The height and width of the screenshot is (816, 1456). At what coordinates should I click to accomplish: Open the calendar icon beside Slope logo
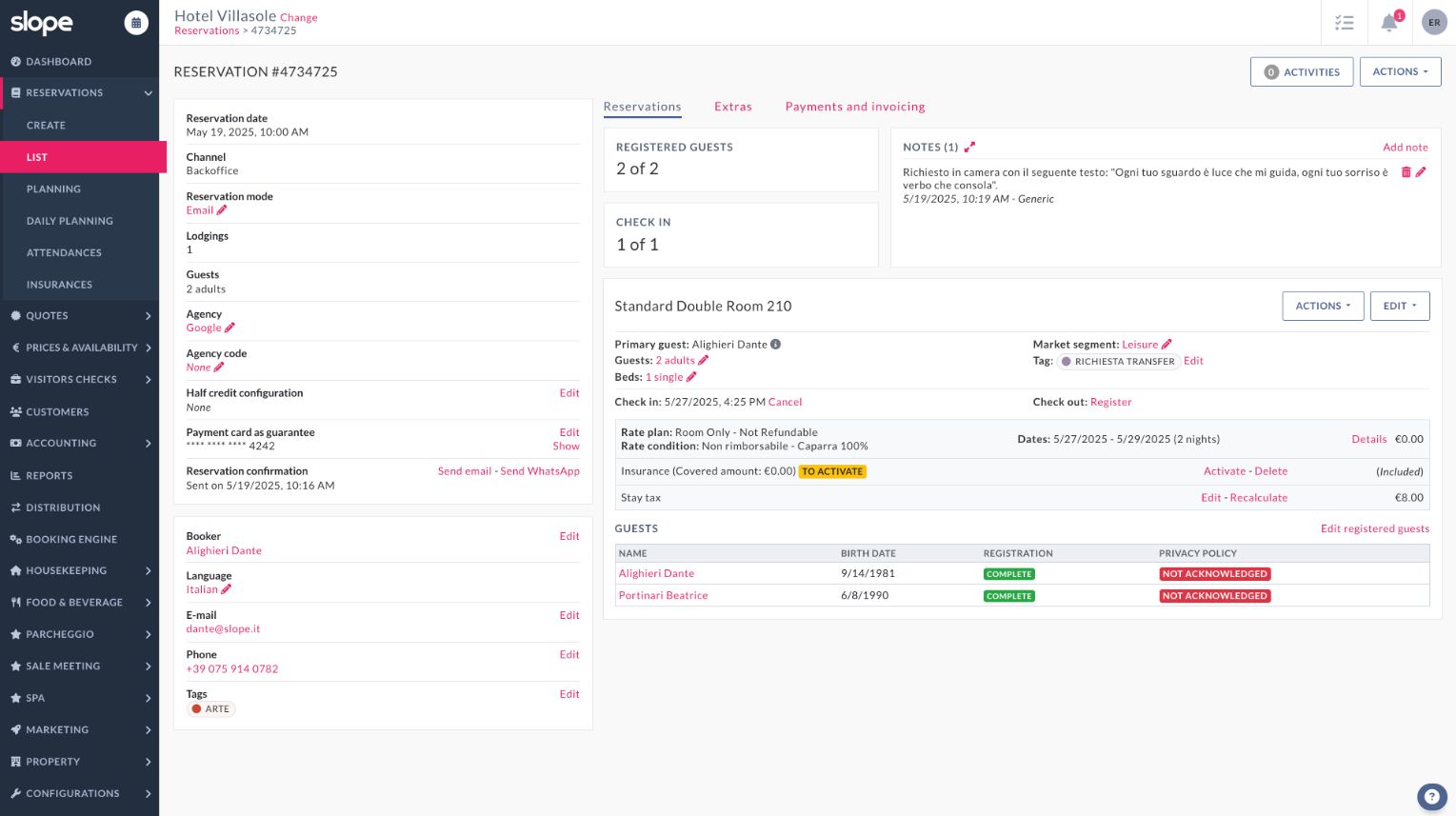point(136,23)
